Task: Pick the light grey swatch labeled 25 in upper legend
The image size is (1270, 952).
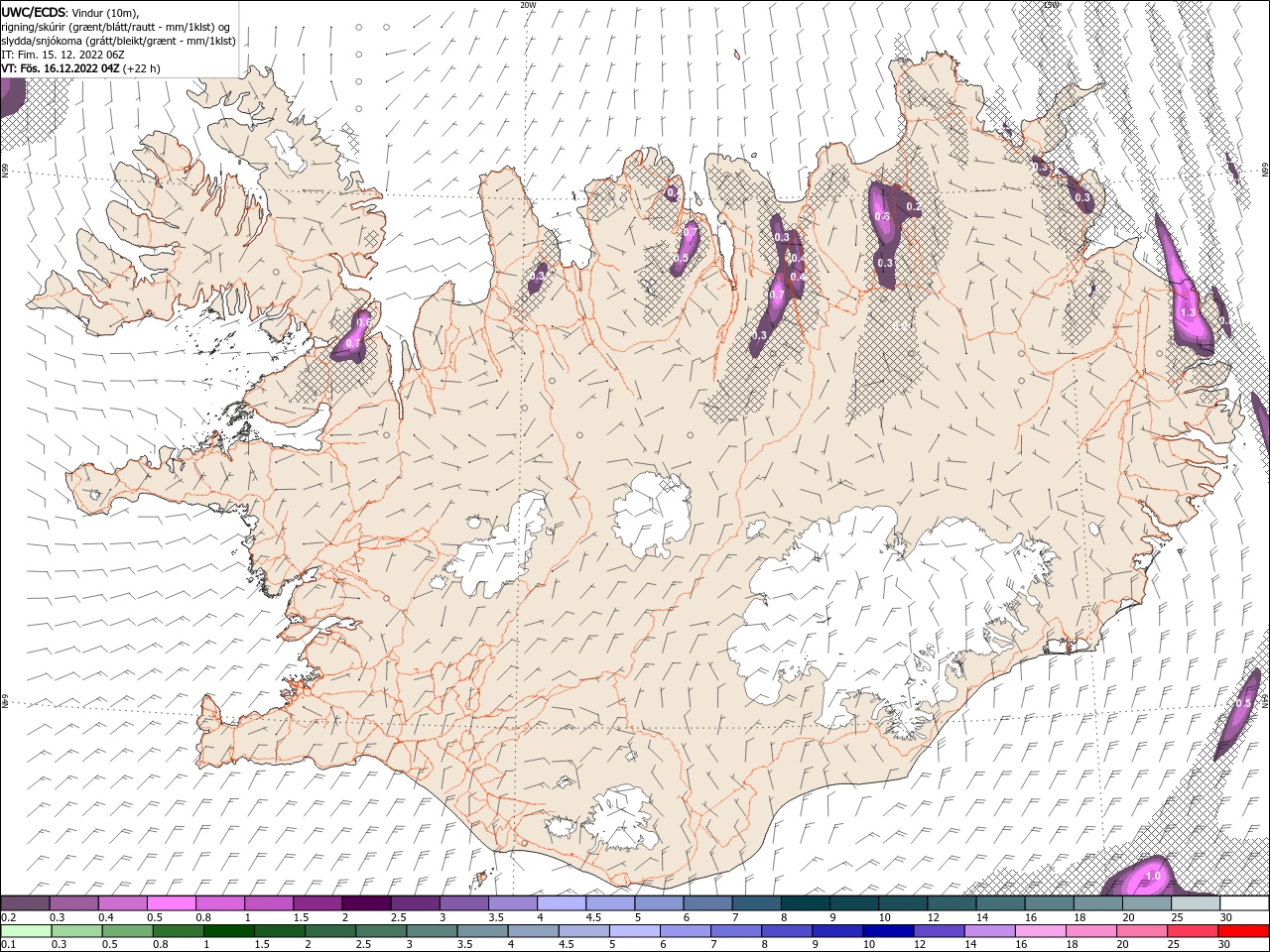Action: pyautogui.click(x=1195, y=903)
